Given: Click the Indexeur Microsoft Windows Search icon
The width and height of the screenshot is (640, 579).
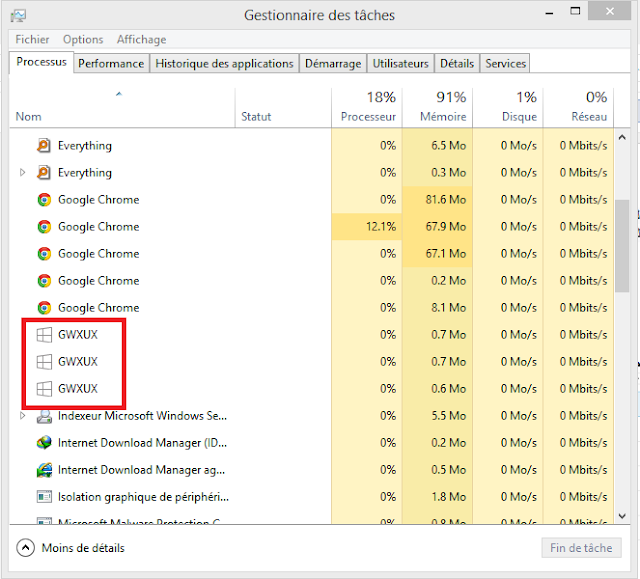Looking at the screenshot, I should [44, 416].
